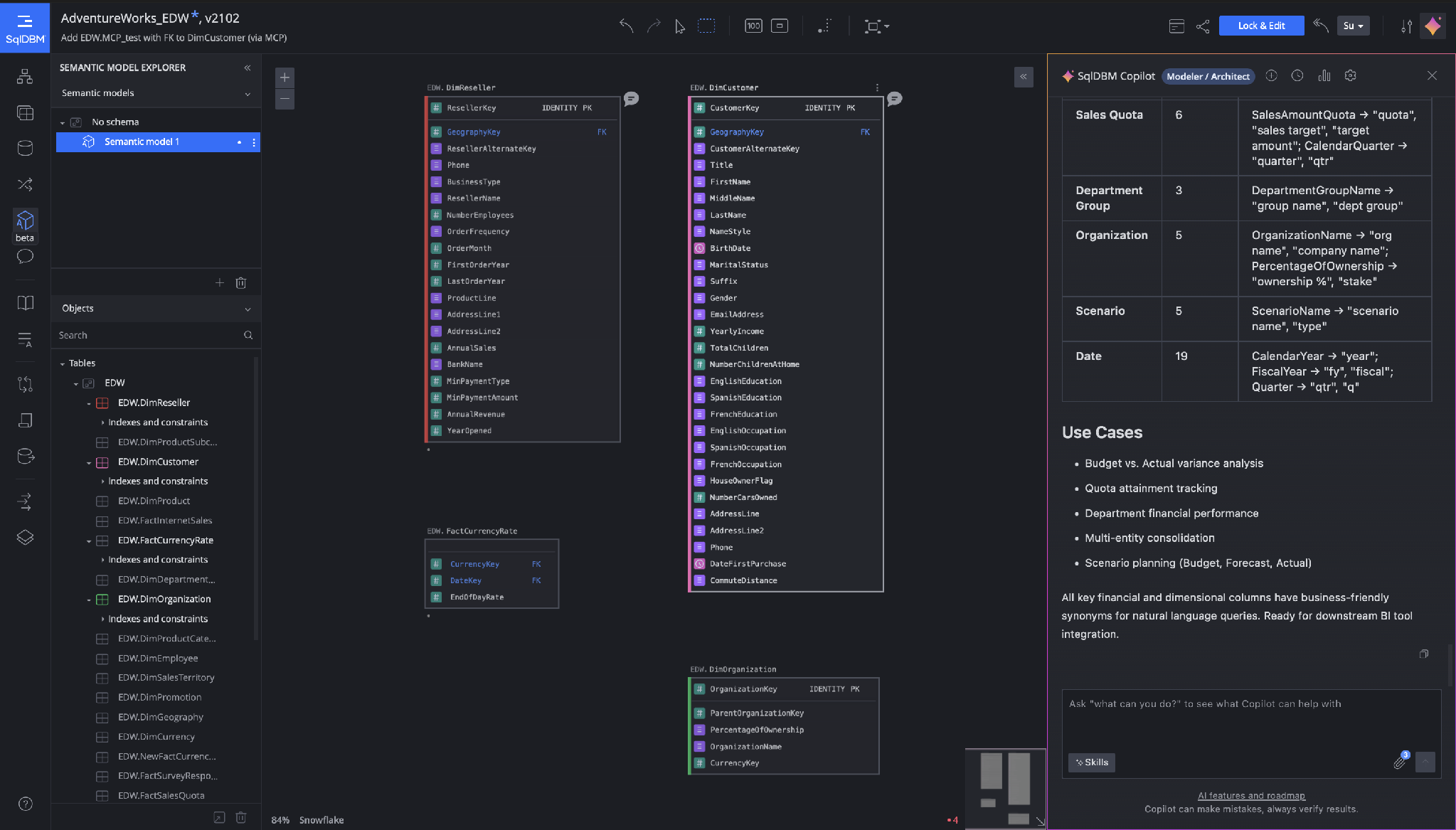Click the undo arrow in top toolbar

point(626,26)
